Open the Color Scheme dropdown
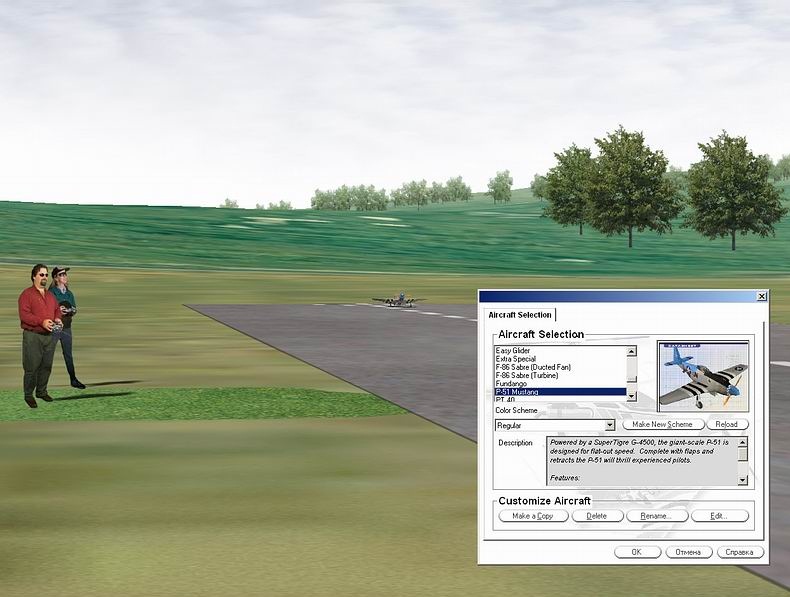 (x=610, y=425)
